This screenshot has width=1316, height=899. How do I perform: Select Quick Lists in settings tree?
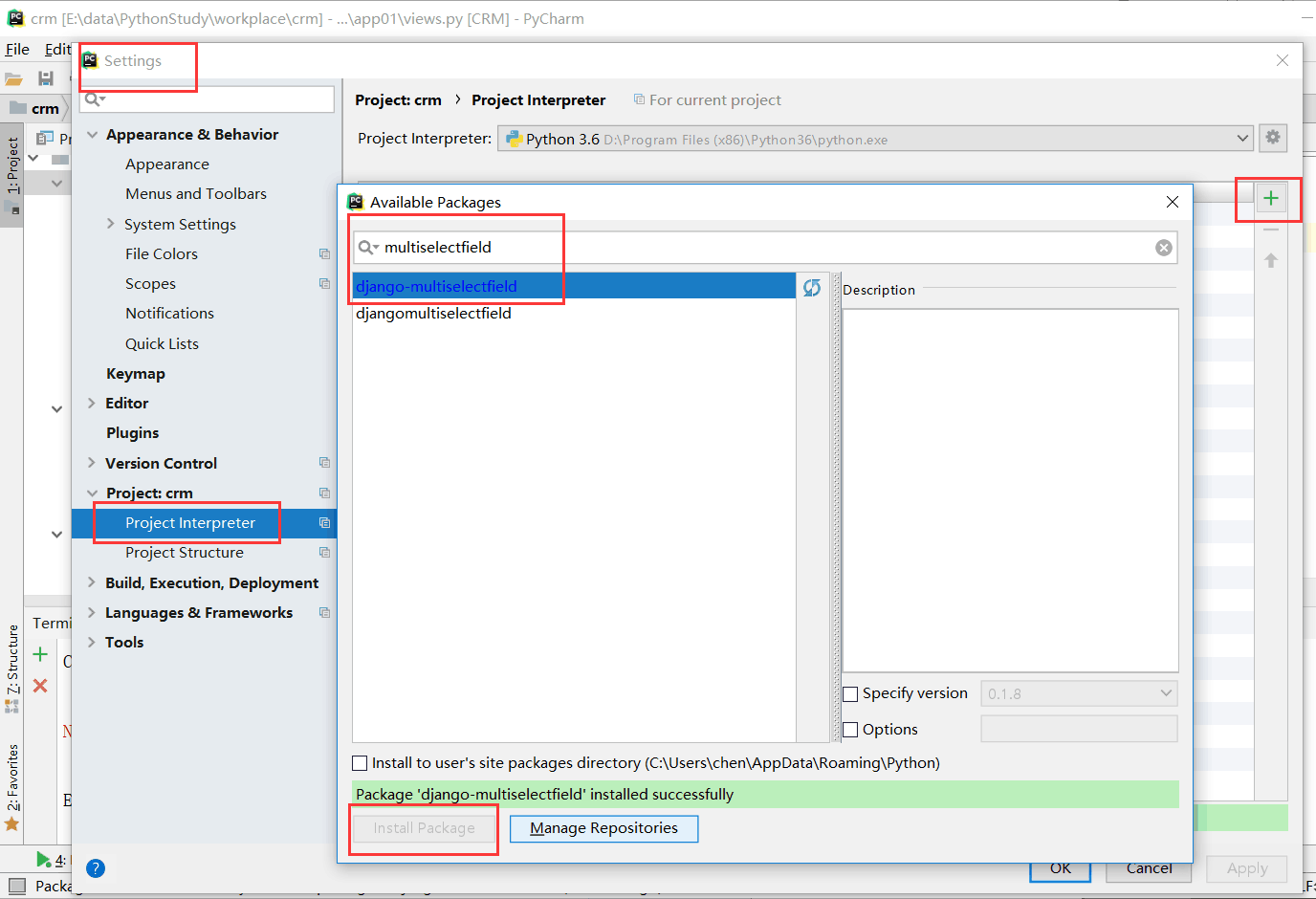[x=162, y=344]
